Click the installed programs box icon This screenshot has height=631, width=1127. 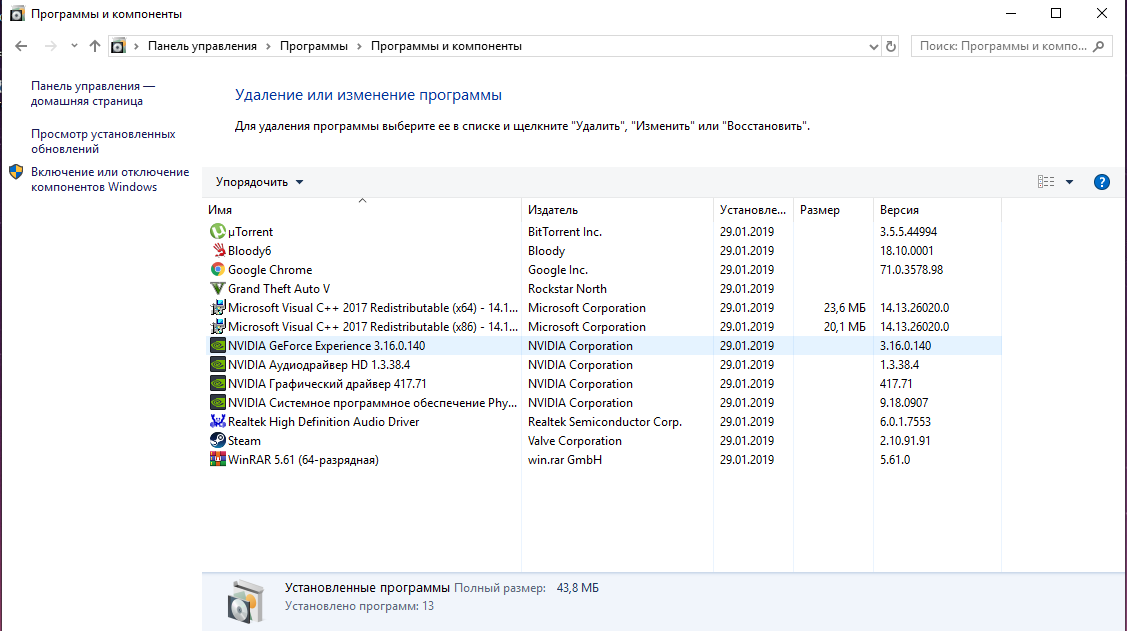[245, 601]
